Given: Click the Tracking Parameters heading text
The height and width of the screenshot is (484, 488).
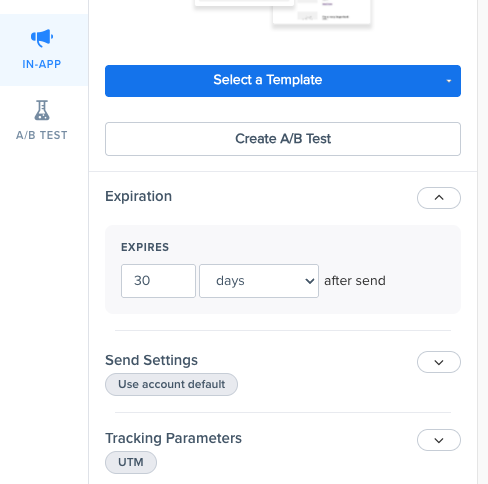Looking at the screenshot, I should tap(173, 438).
